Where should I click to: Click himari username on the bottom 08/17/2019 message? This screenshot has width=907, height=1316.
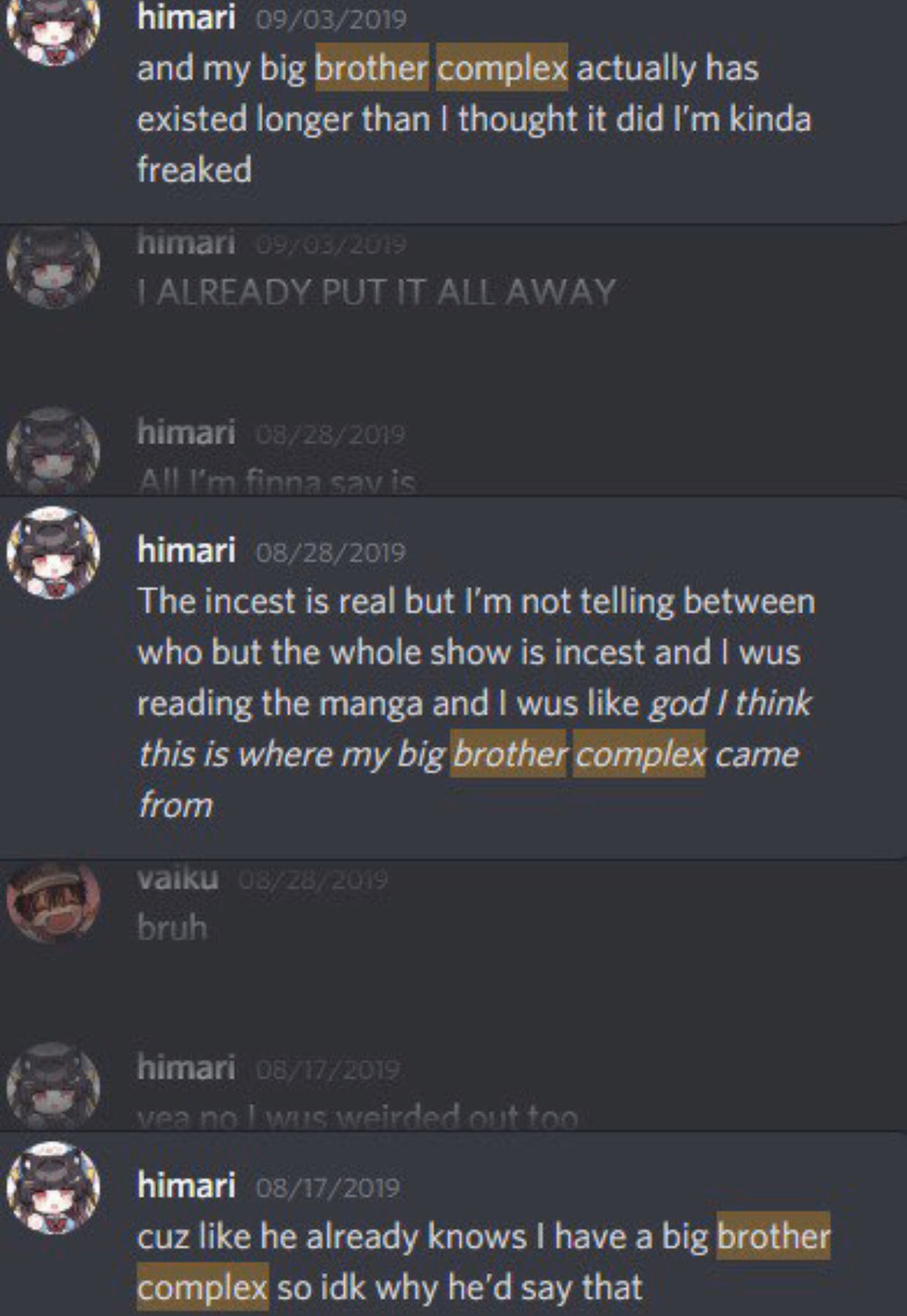[186, 1186]
